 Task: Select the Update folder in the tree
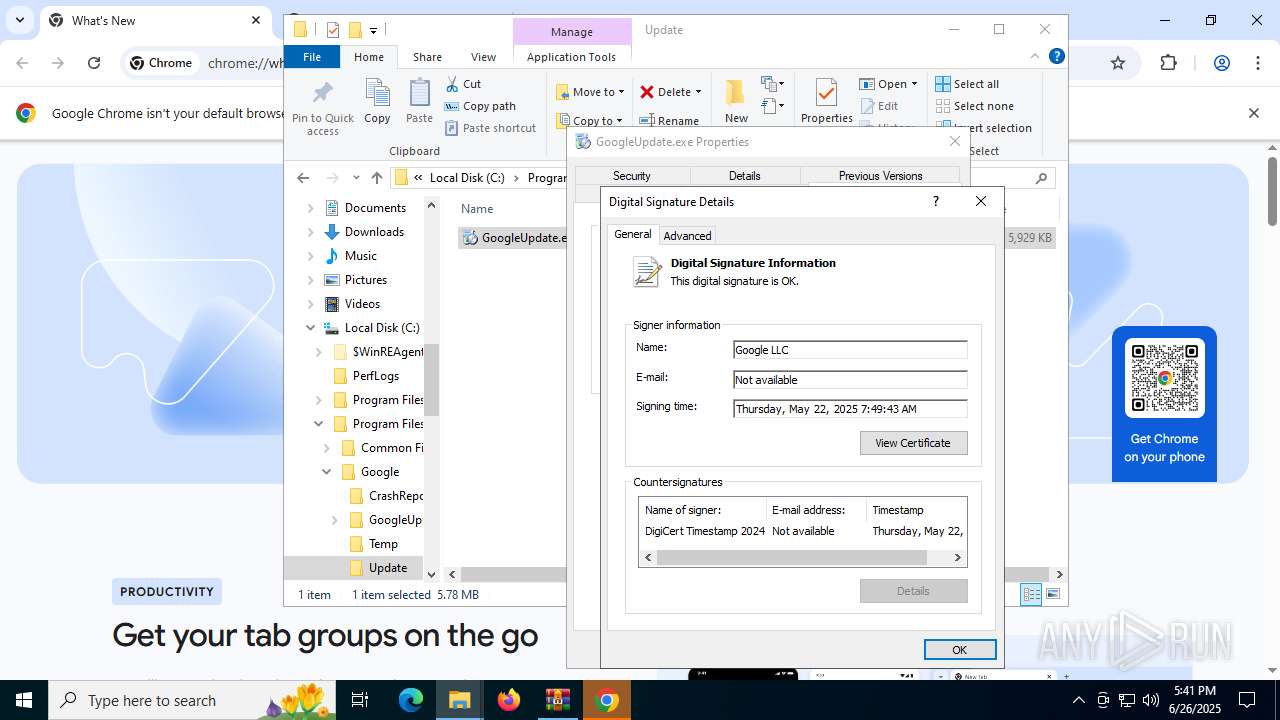click(387, 568)
